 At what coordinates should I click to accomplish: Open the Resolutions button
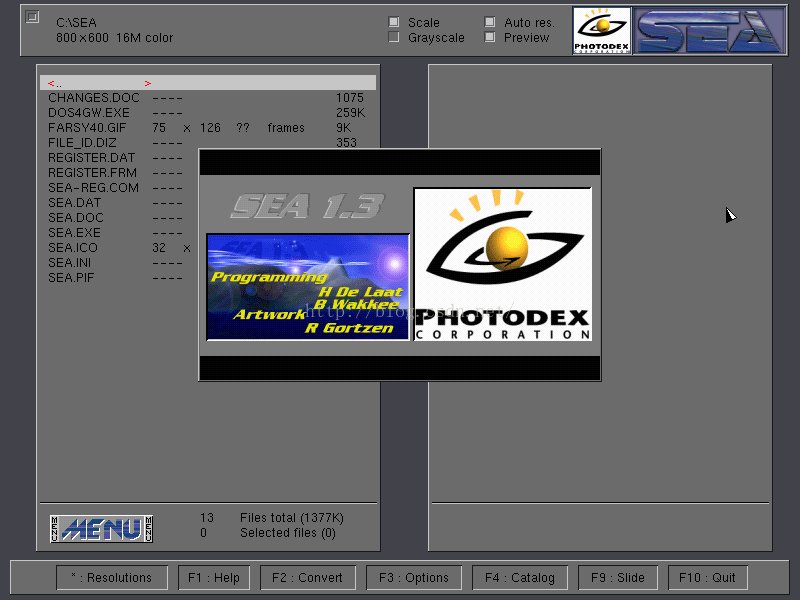[x=112, y=578]
